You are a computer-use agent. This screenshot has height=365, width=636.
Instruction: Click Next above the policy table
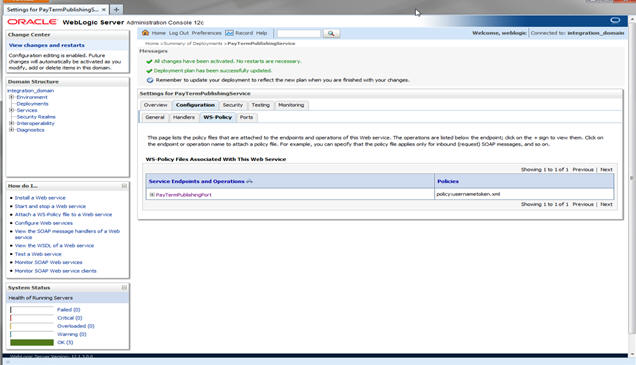[606, 170]
